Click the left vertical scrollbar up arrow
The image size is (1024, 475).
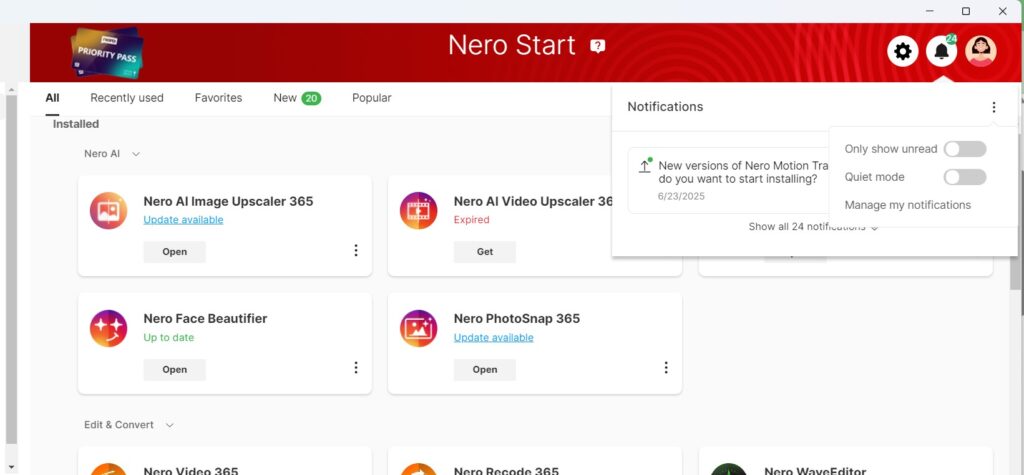[11, 90]
